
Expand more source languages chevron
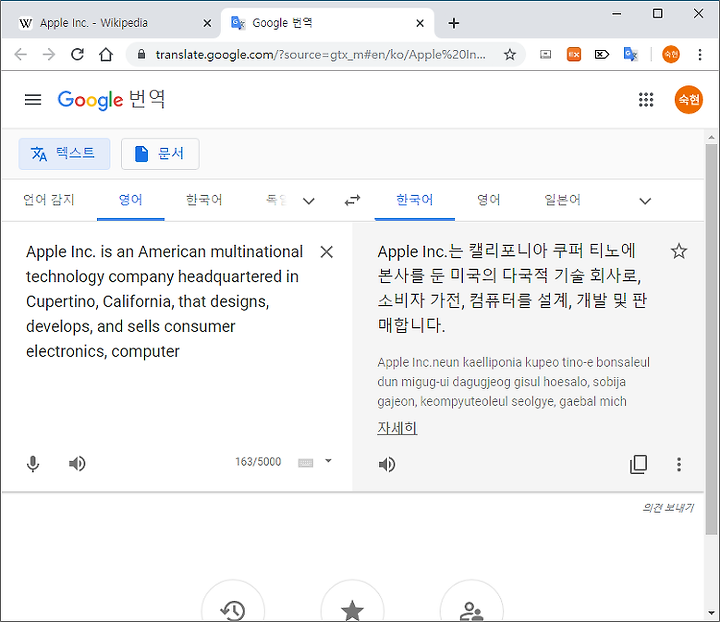pos(309,201)
